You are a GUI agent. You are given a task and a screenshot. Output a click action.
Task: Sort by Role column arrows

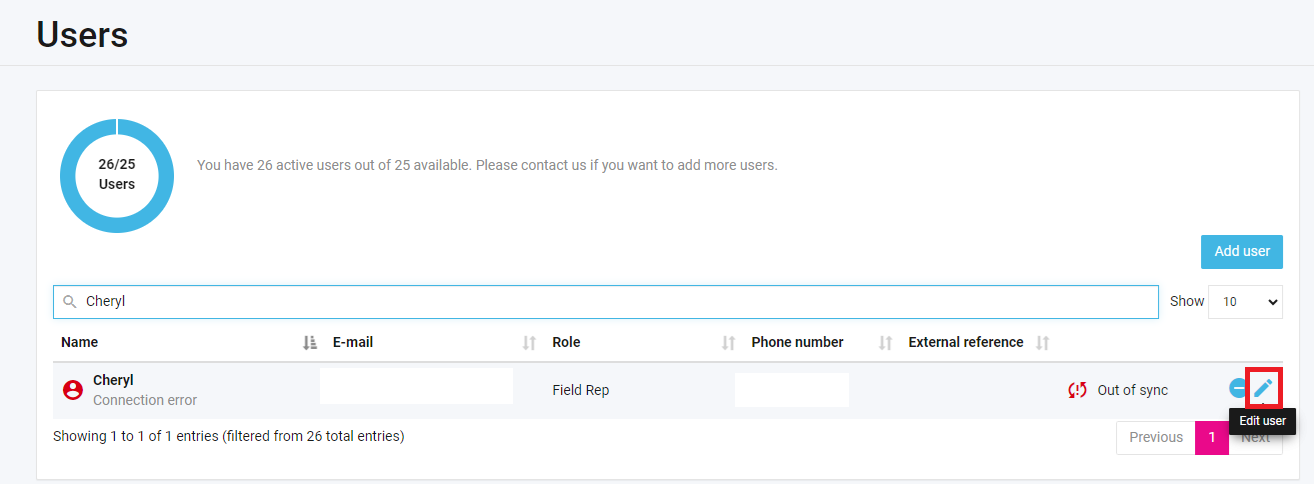coord(728,342)
